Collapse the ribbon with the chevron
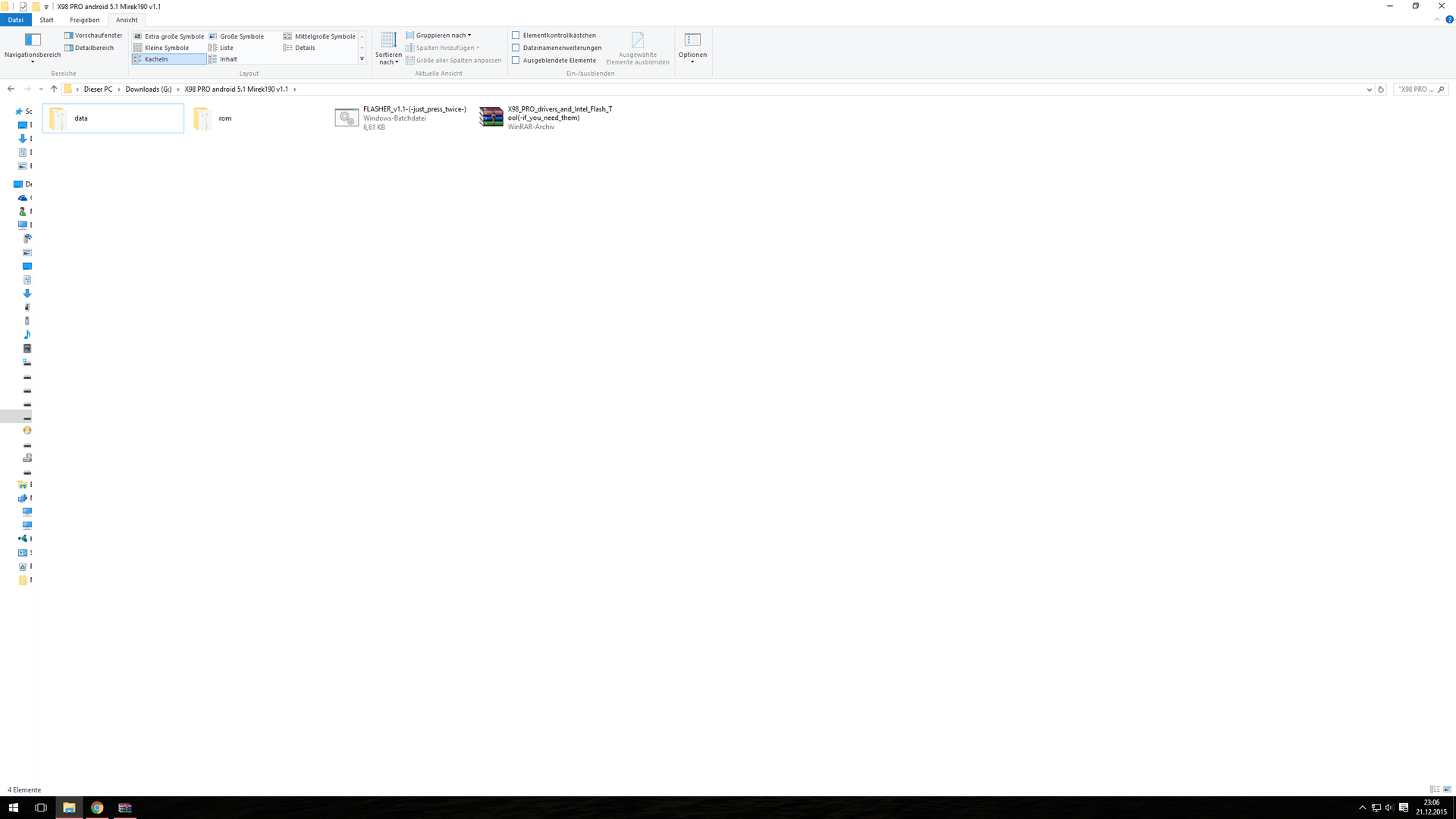Screen dimensions: 1456x819 1437,20
